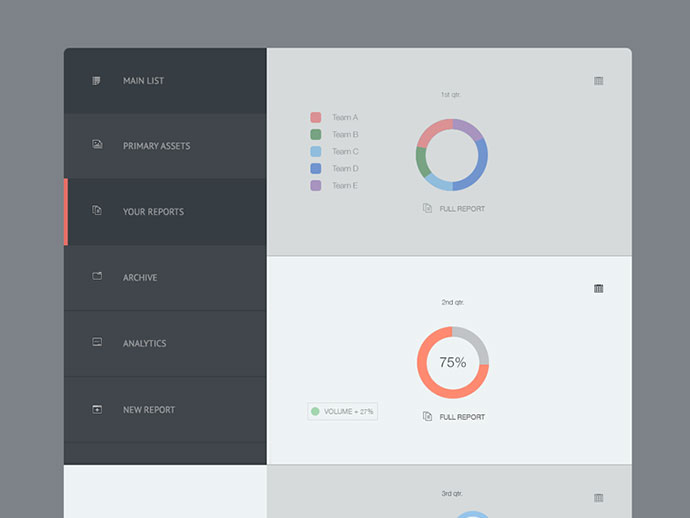This screenshot has height=518, width=690.
Task: Click document icon beside 2nd qtr. Full Report
Action: 427,416
